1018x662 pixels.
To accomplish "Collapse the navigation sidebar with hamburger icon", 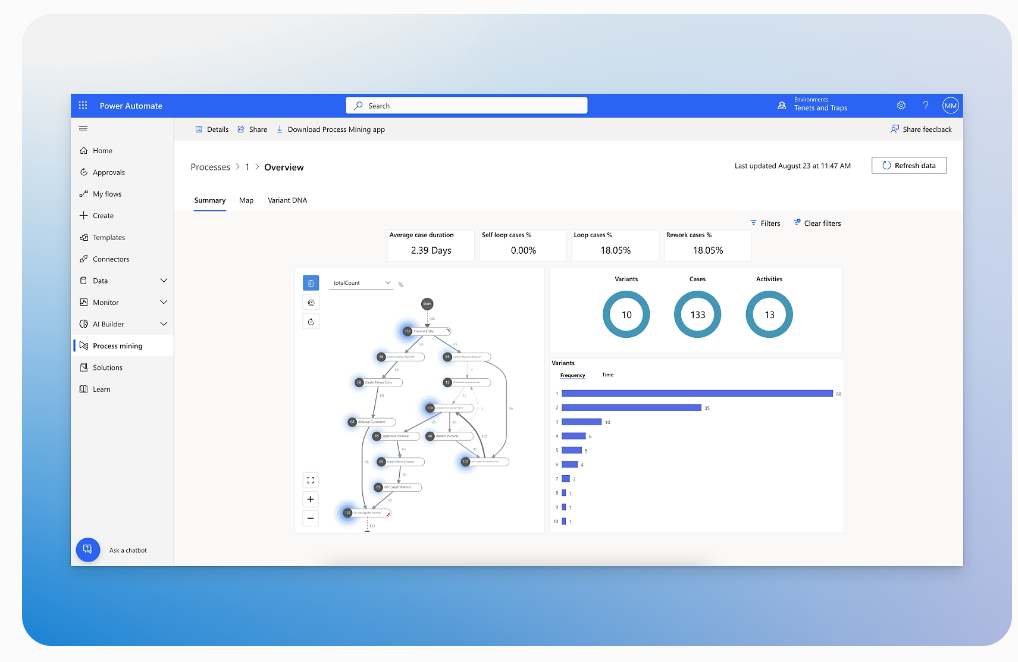I will [84, 128].
